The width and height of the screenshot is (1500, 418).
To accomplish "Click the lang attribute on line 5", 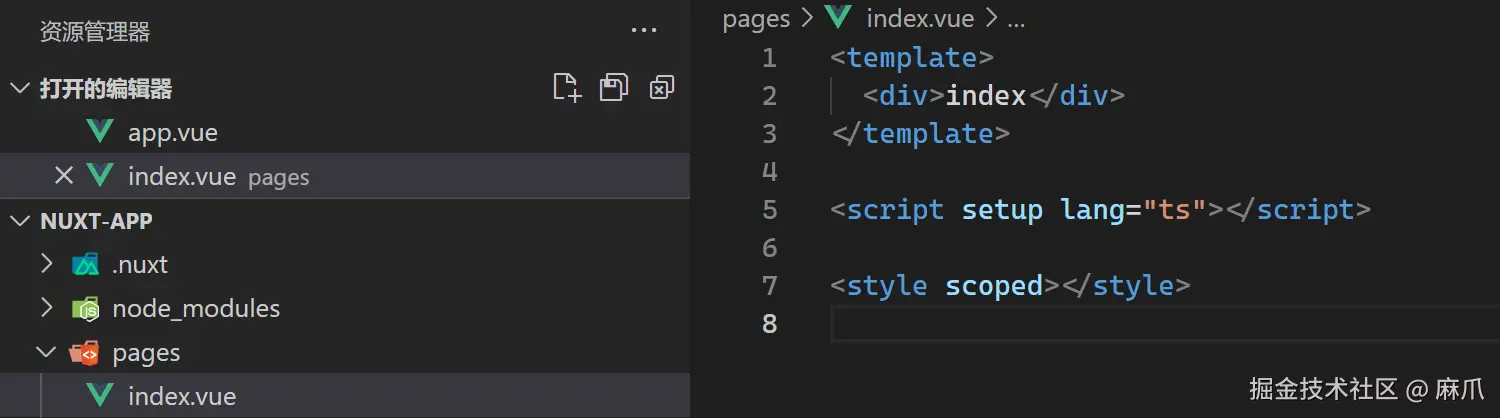I will 1093,210.
